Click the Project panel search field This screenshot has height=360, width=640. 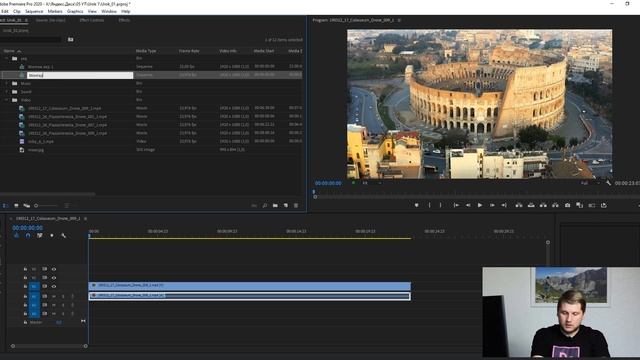point(31,40)
